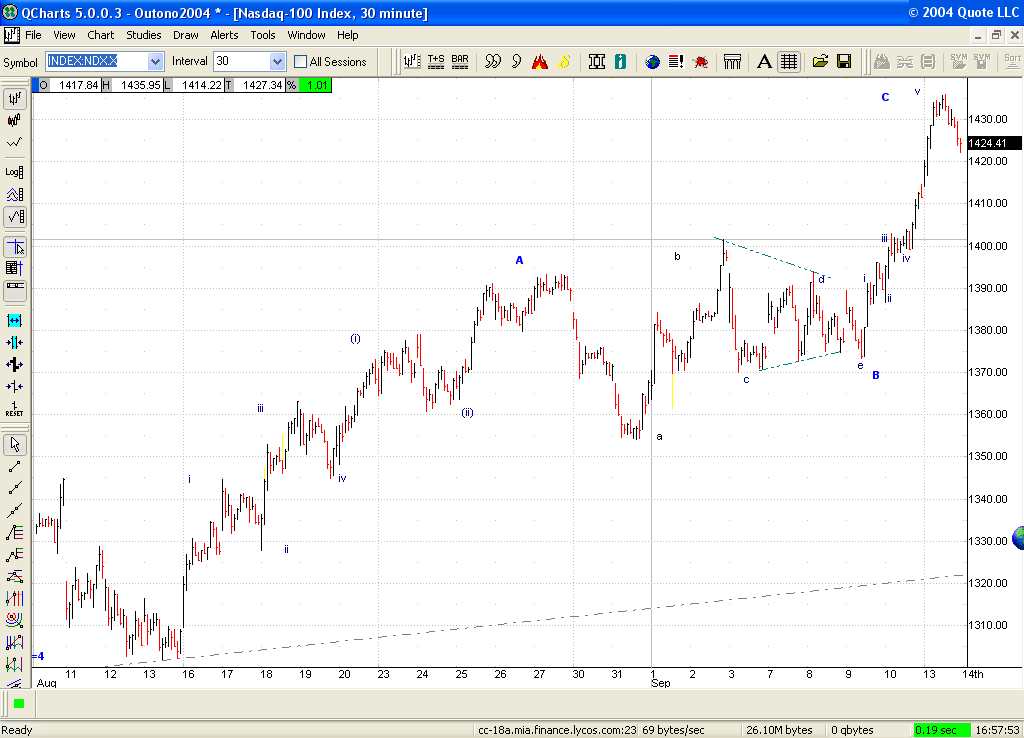Open the Time and Sales window
Viewport: 1024px width, 738px height.
coord(435,61)
